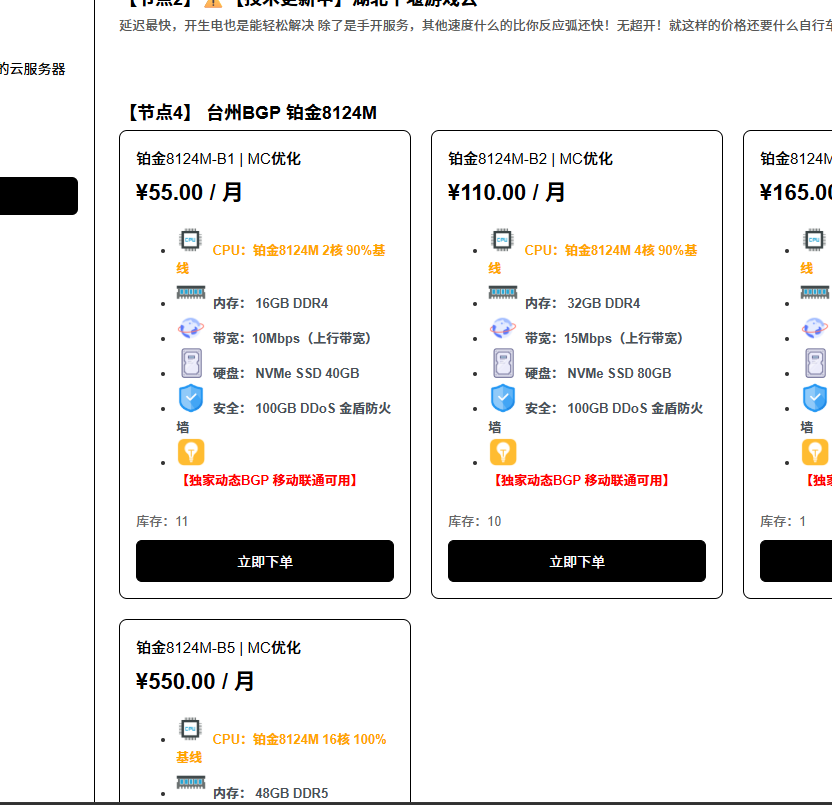Click the order button in the ¥165.00 card
Image resolution: width=832 pixels, height=805 pixels.
[x=796, y=561]
